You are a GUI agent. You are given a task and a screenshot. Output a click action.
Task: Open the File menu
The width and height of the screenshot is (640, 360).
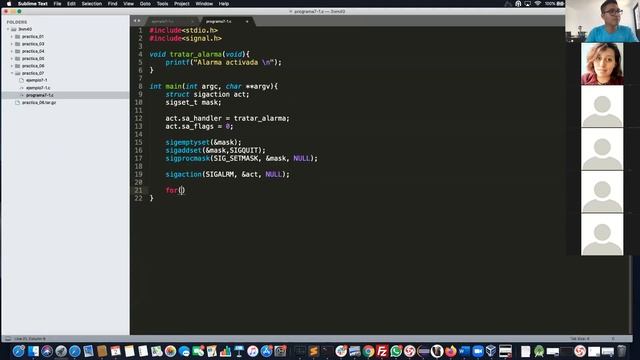pos(57,4)
